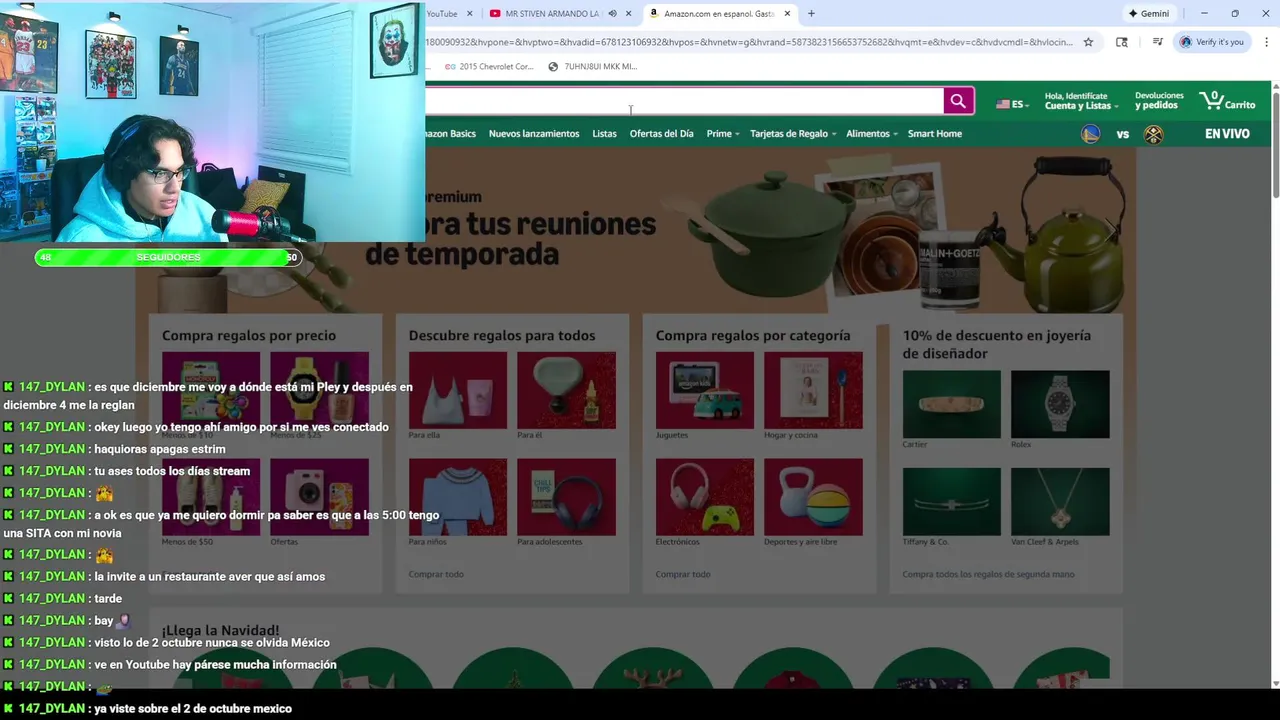The image size is (1280, 720).
Task: Click the Amazon search magnifier button
Action: 958,101
